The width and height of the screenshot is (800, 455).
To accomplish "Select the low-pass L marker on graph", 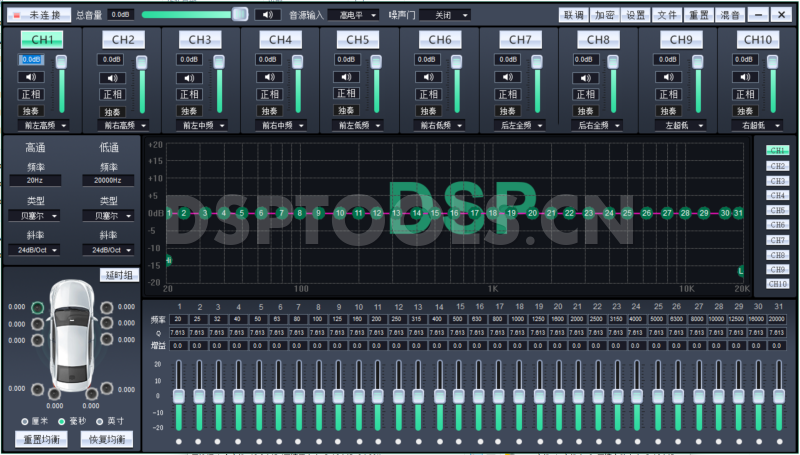I will pos(740,271).
